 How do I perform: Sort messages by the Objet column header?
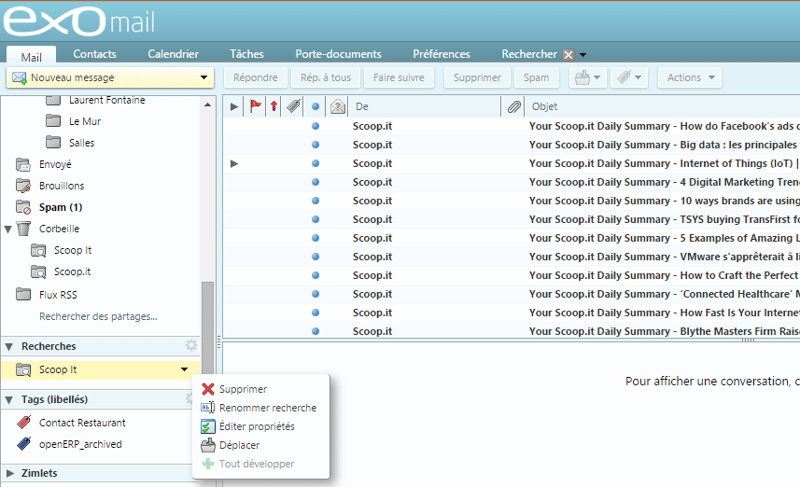coord(544,107)
